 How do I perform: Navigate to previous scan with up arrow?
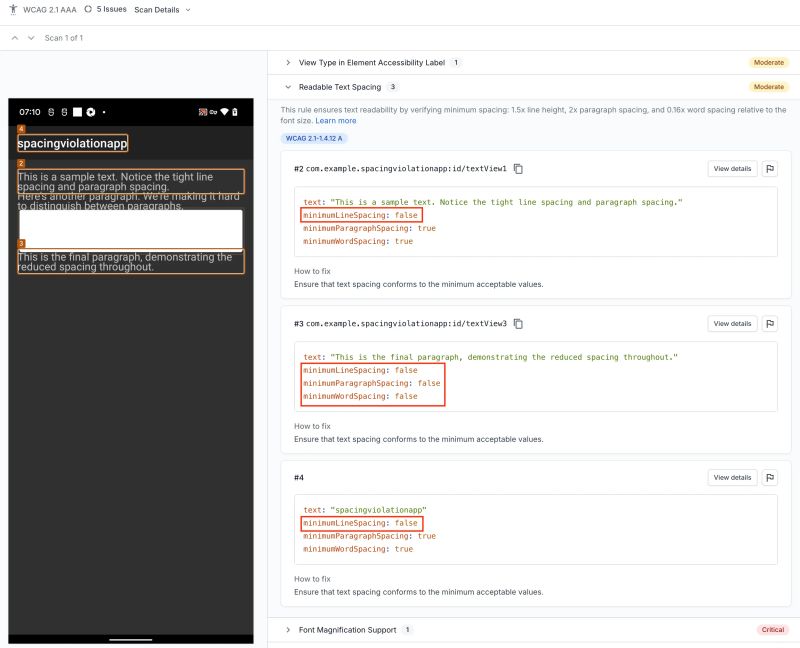(14, 37)
